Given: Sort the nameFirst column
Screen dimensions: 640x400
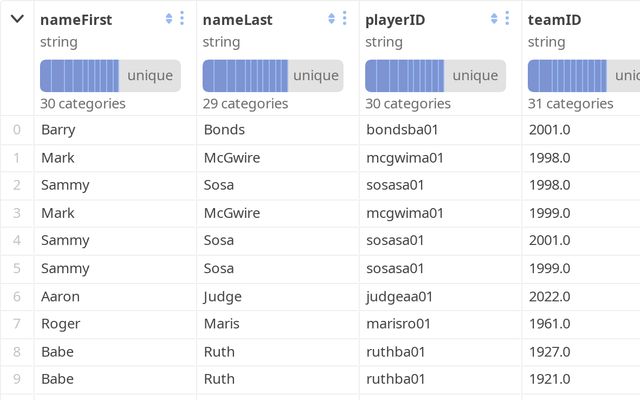Looking at the screenshot, I should point(168,19).
